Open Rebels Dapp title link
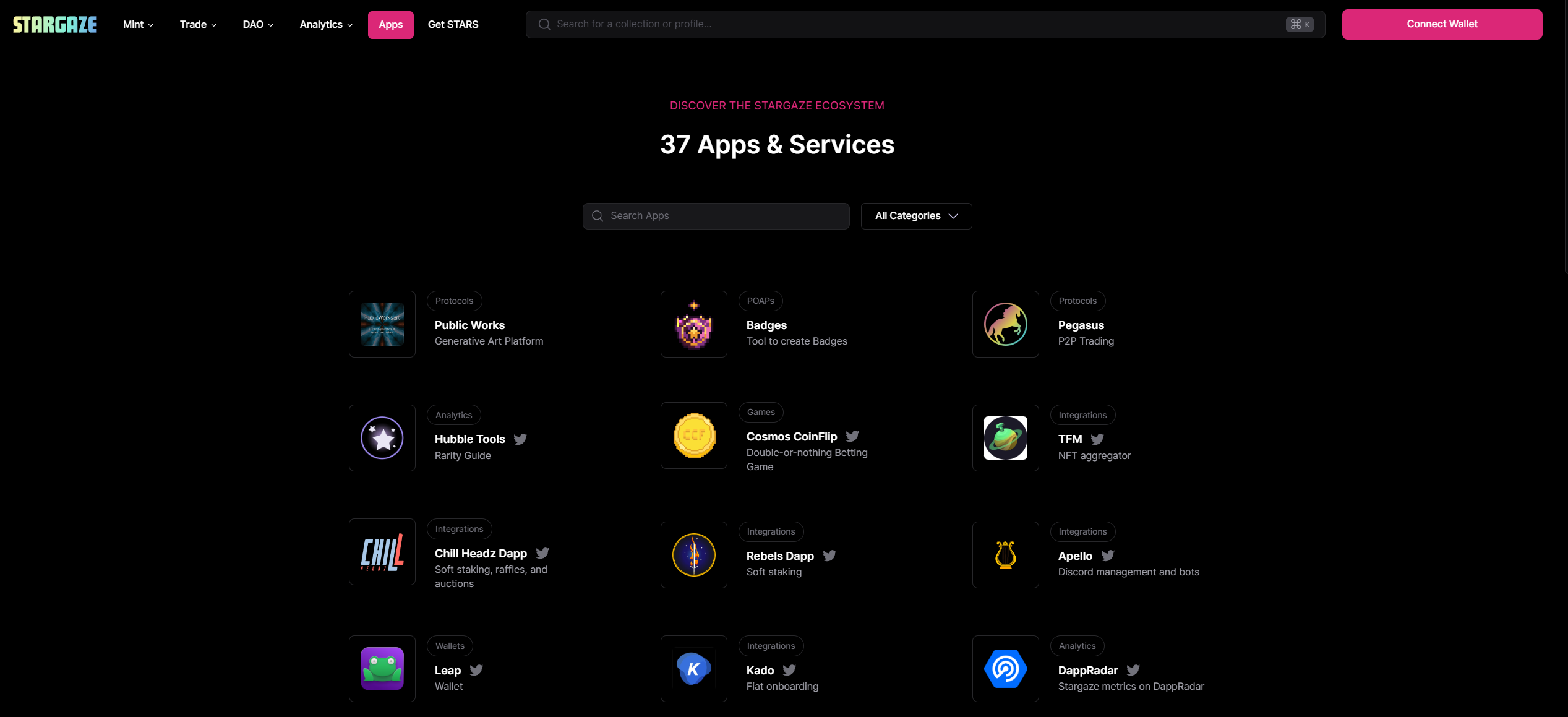The width and height of the screenshot is (1568, 717). [780, 556]
